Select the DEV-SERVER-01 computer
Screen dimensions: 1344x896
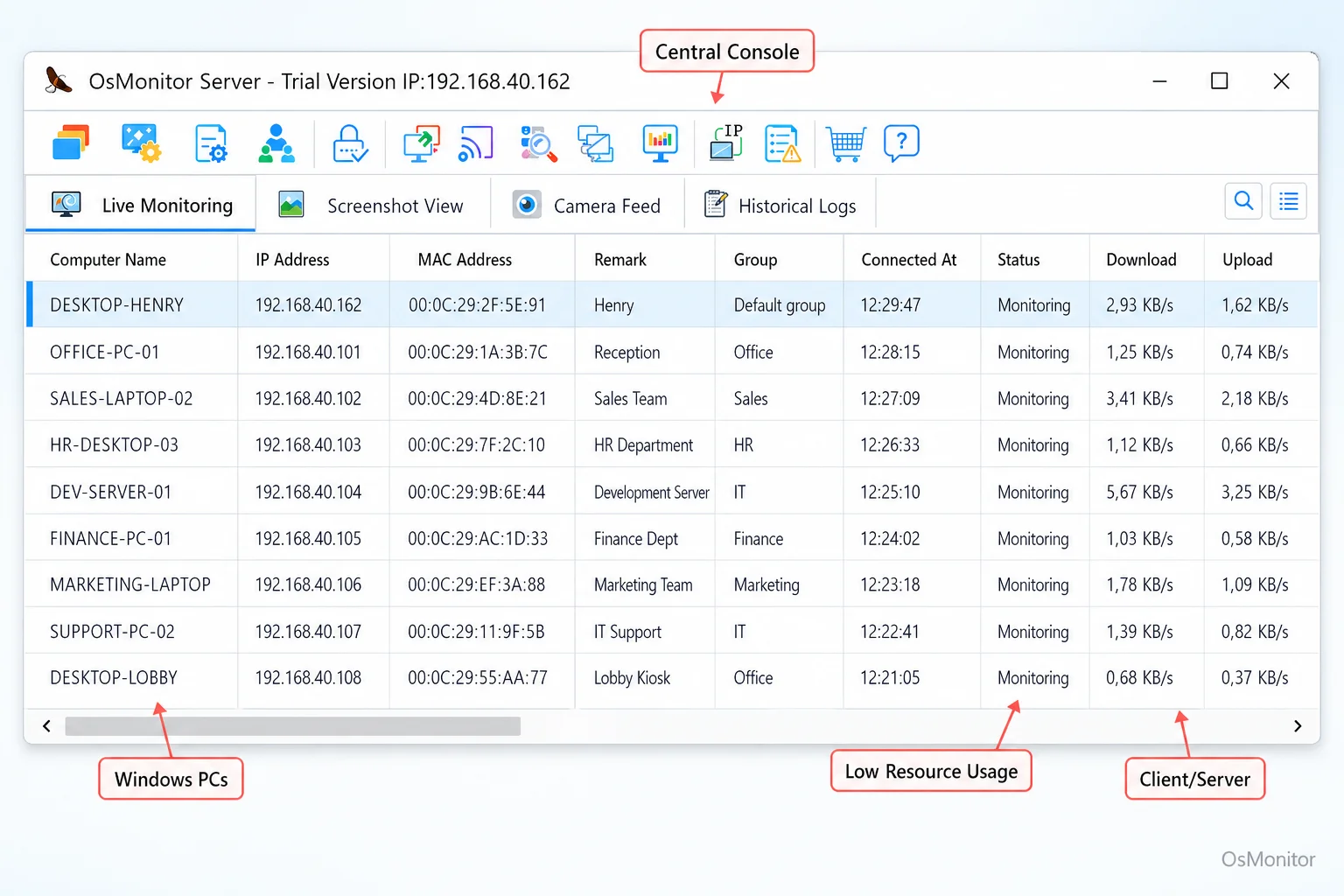click(x=110, y=492)
